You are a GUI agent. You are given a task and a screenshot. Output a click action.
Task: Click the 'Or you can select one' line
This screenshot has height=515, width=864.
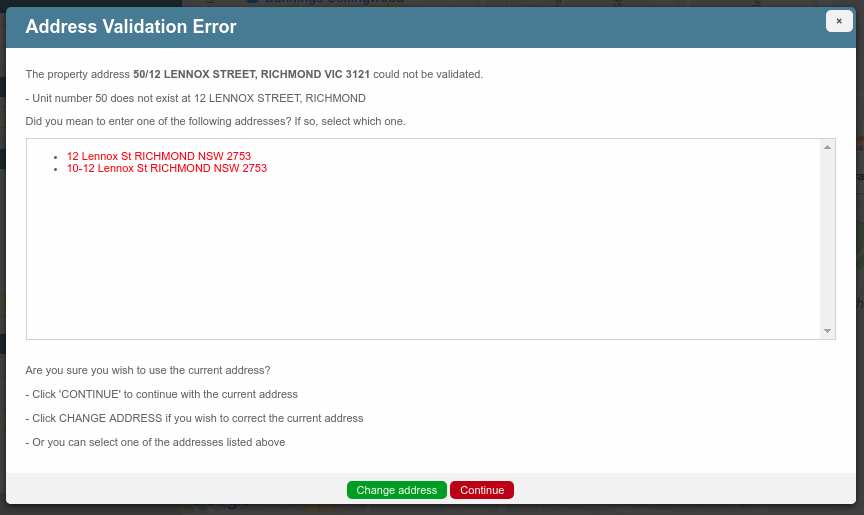155,442
